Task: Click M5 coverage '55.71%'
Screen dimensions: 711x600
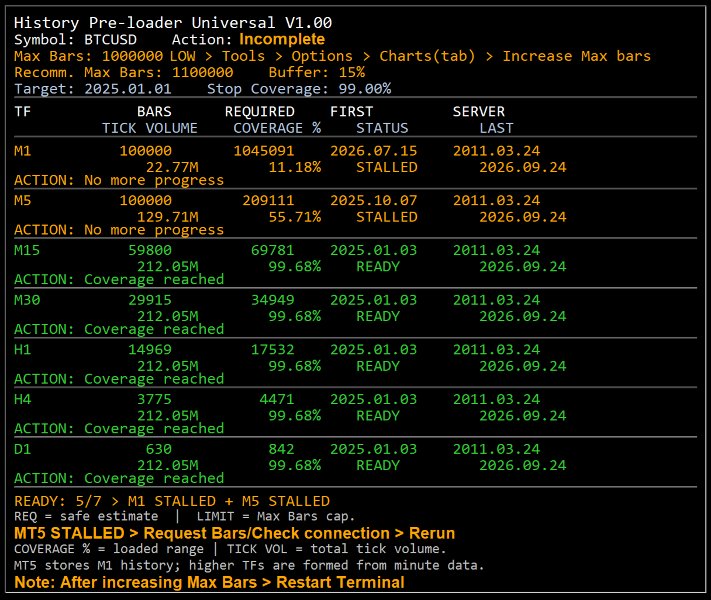Action: [x=295, y=217]
